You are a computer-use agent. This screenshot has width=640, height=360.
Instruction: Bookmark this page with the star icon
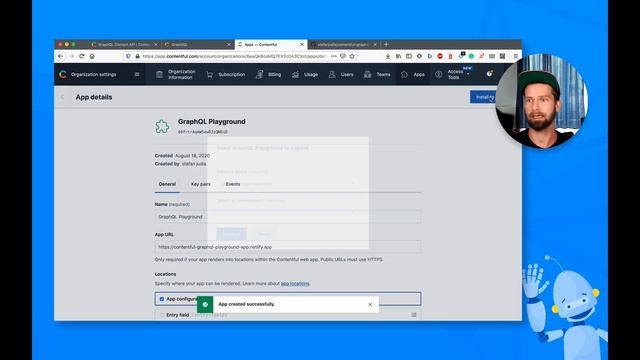coord(352,56)
